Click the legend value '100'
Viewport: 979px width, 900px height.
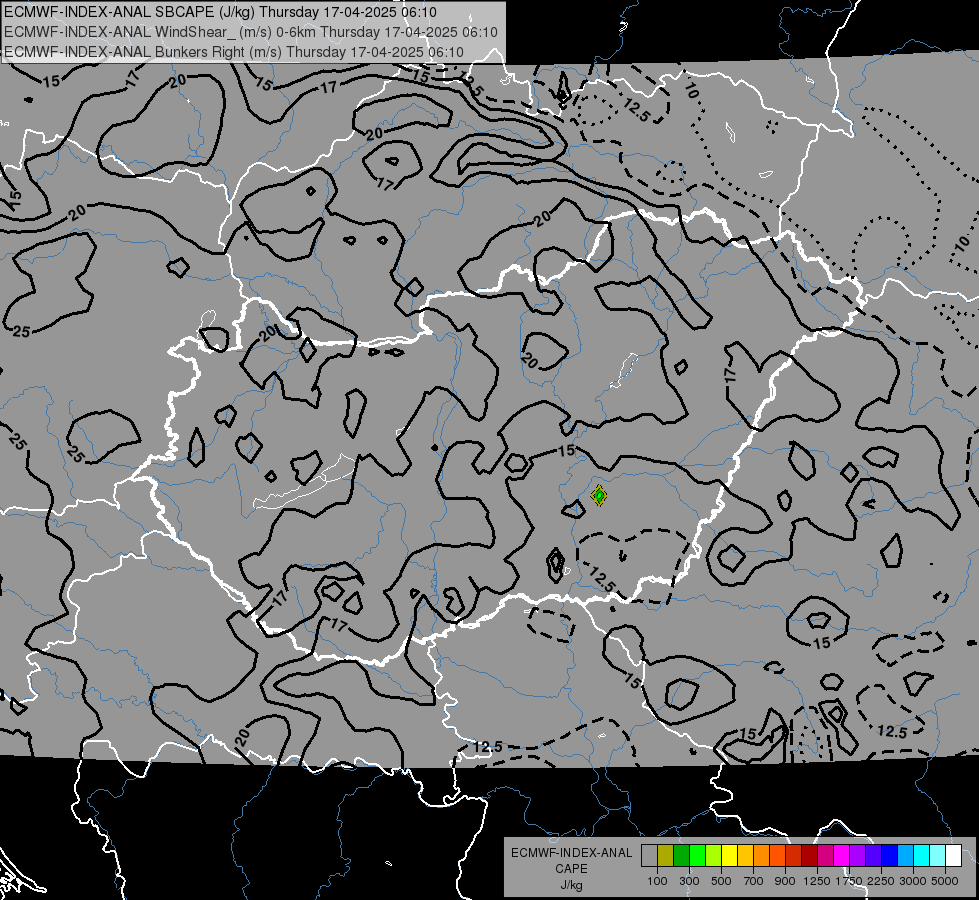point(657,881)
